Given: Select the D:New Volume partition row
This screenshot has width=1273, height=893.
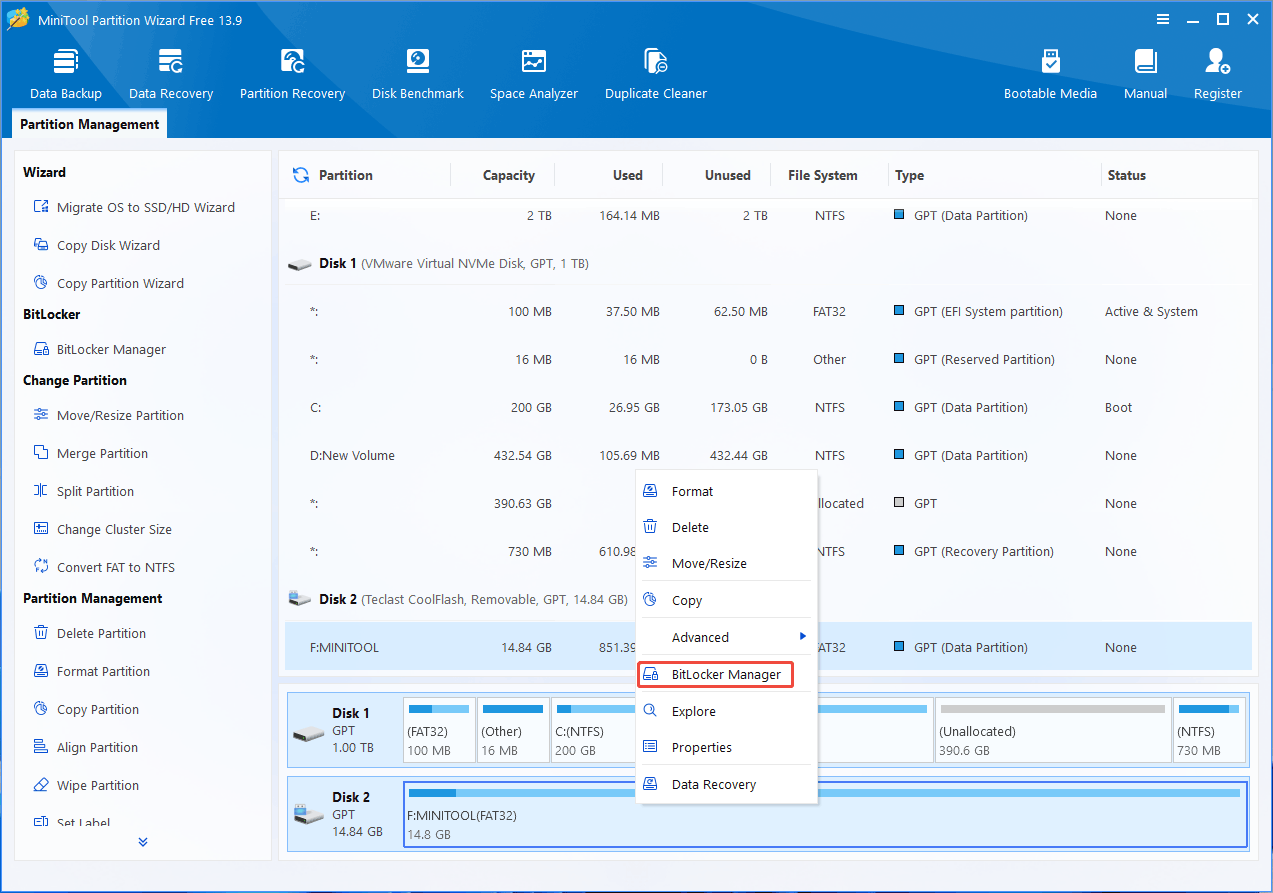Looking at the screenshot, I should click(768, 455).
